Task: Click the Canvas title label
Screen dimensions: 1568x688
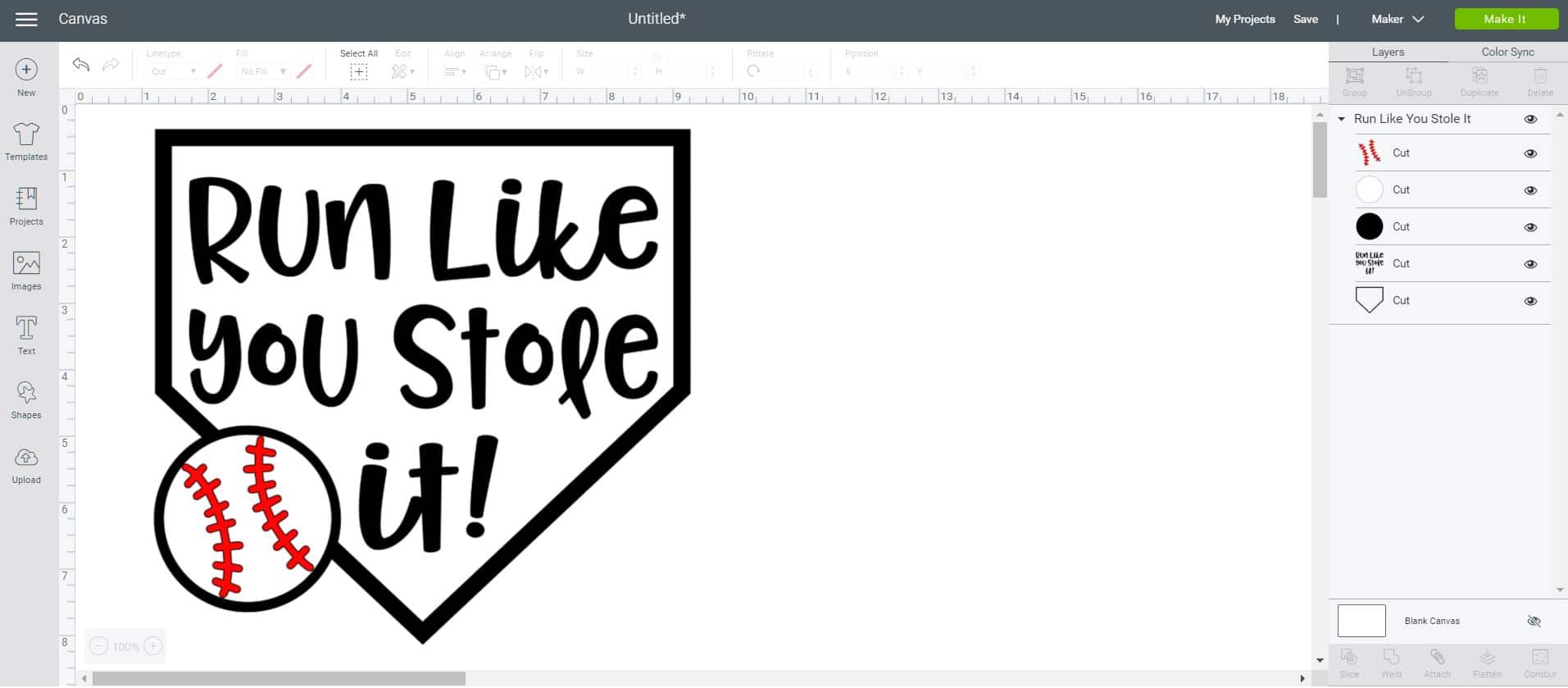Action: [83, 19]
